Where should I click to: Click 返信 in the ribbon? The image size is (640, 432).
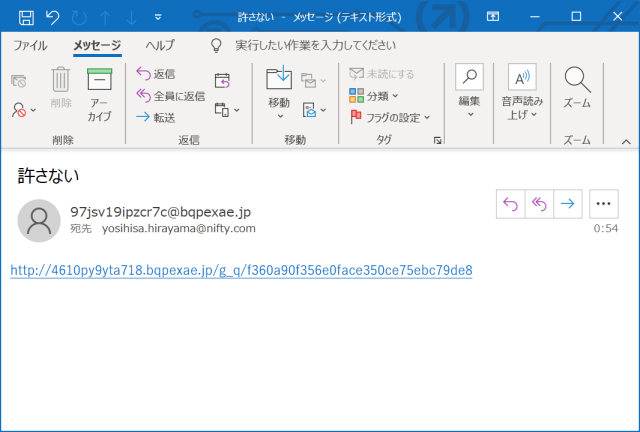click(x=156, y=74)
